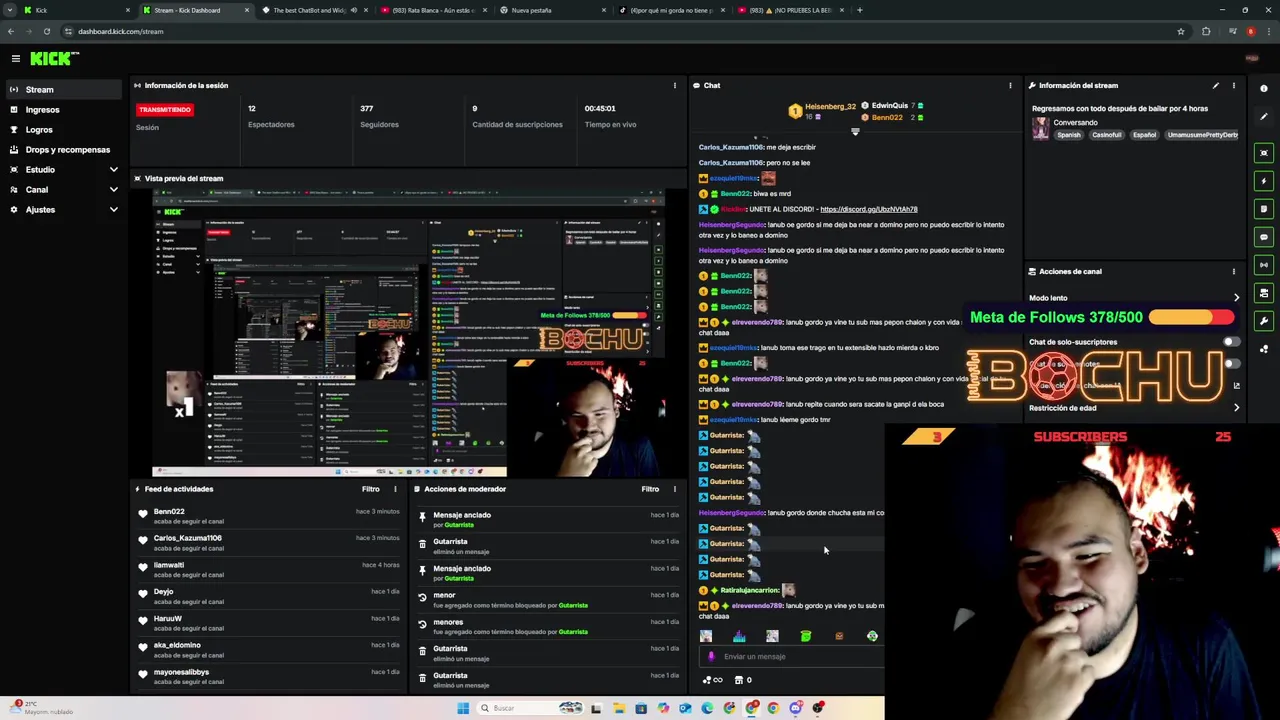Viewport: 1280px width, 720px height.
Task: Open Filtro in Acciones de moderador
Action: (650, 489)
